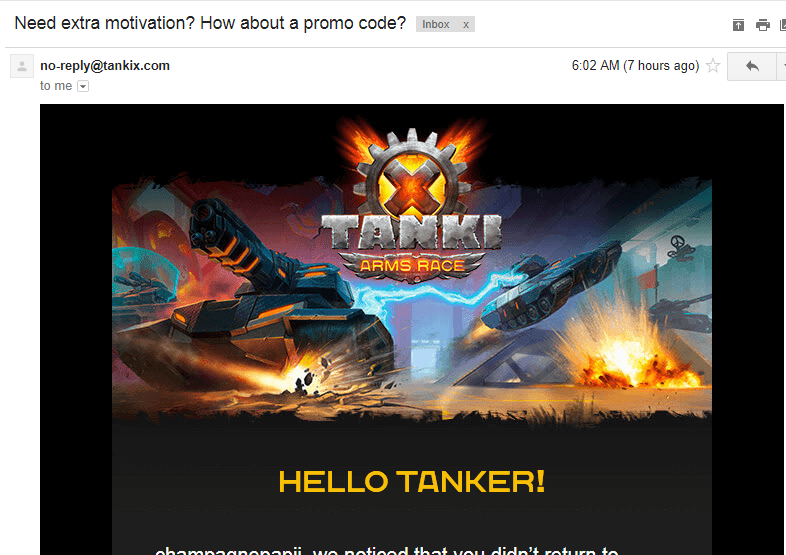The width and height of the screenshot is (786, 555).
Task: Click the sender address no-reply@tankix.com
Action: 105,66
